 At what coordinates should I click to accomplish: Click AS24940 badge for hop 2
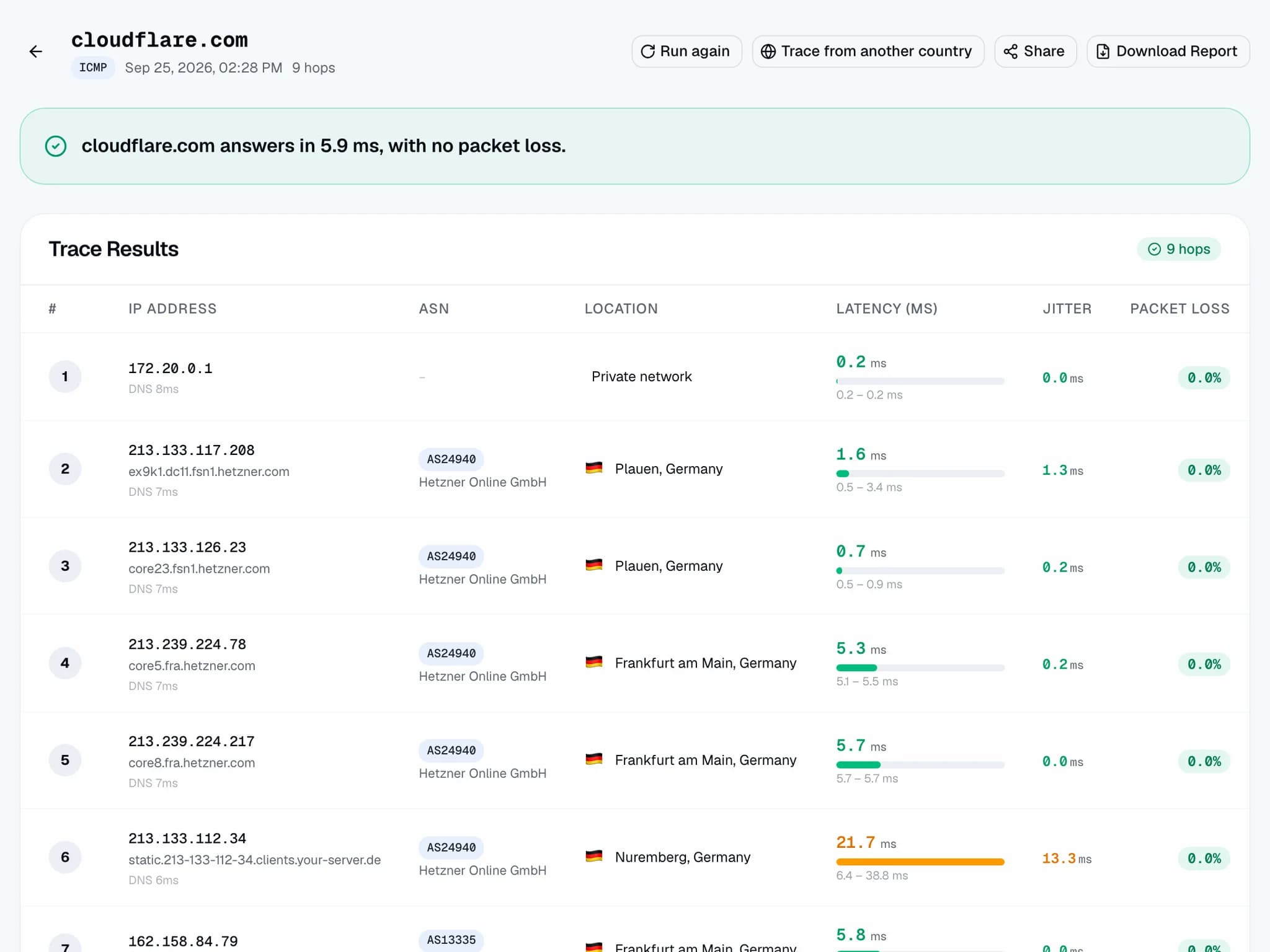point(451,459)
